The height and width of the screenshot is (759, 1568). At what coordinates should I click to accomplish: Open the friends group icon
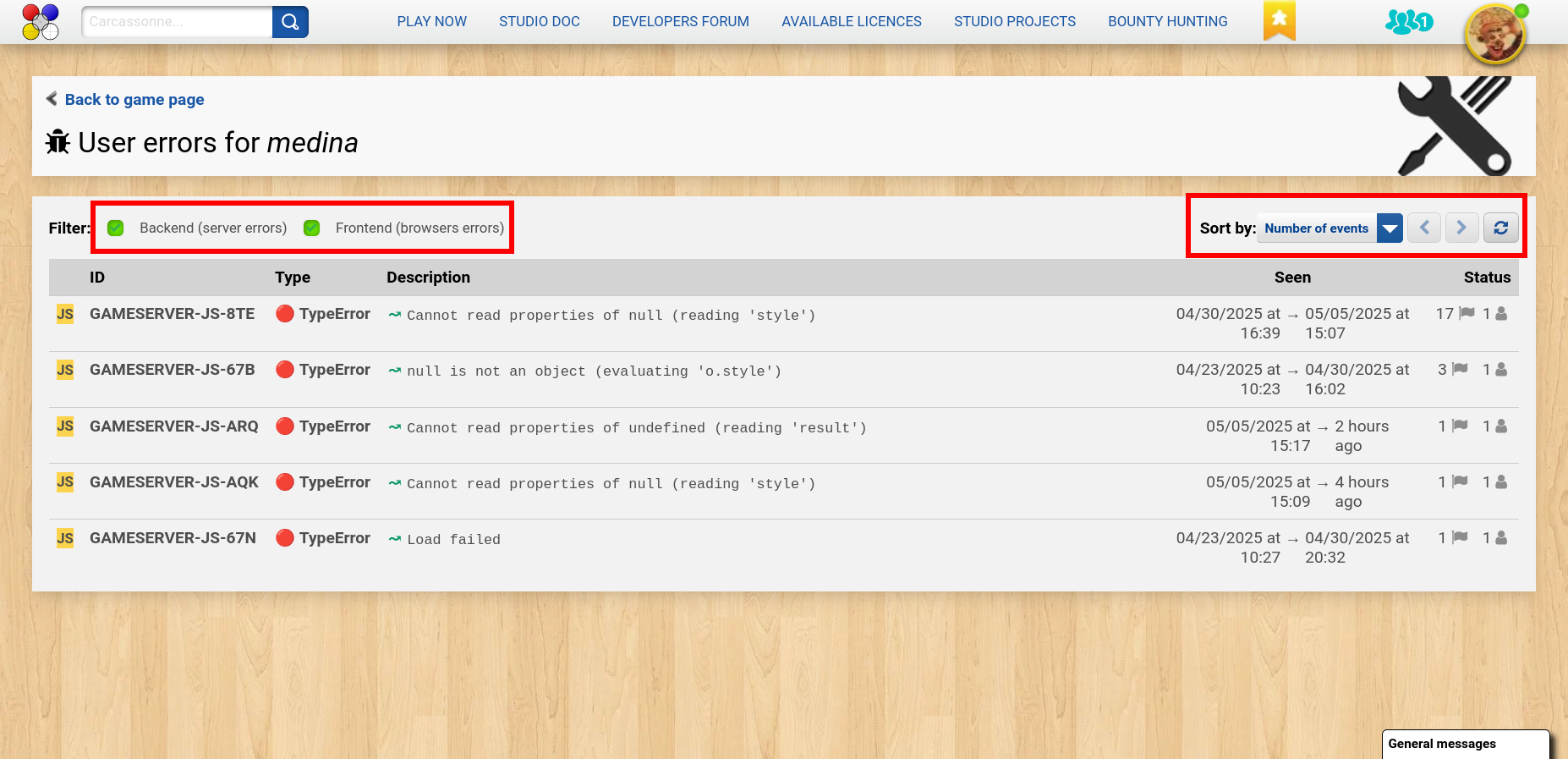(x=1408, y=22)
